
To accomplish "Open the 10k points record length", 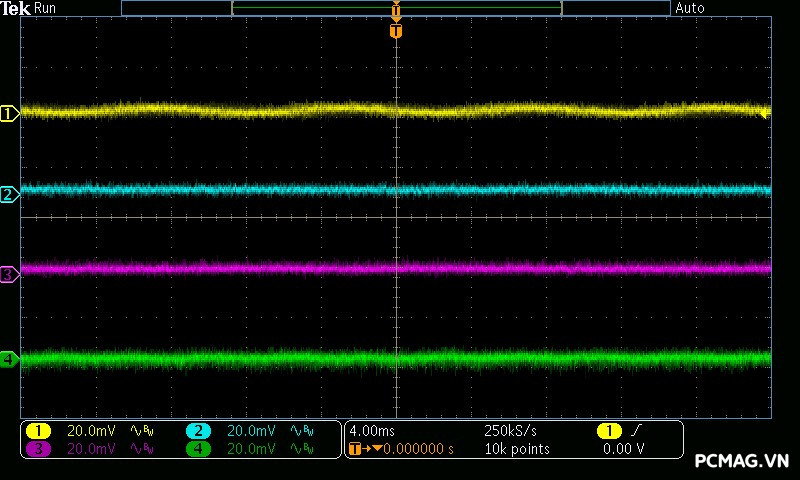I will 517,449.
